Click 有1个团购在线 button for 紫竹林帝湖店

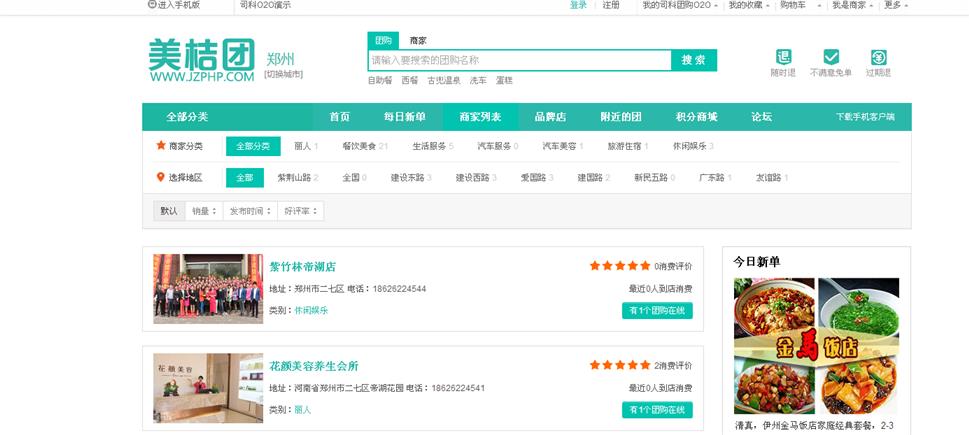(x=656, y=310)
